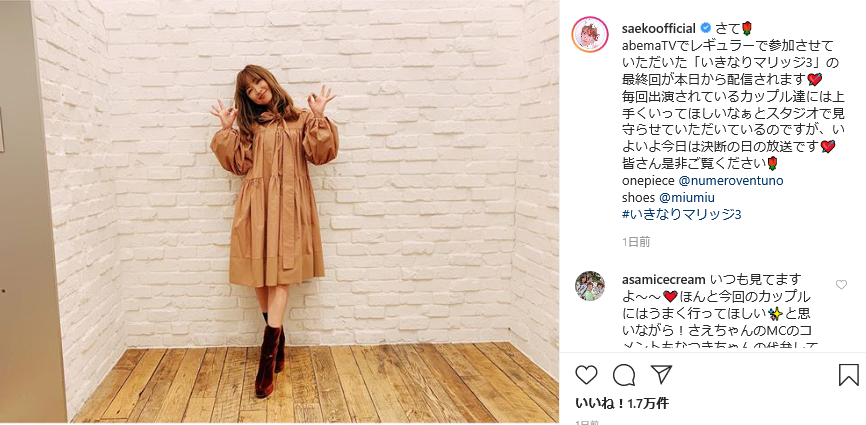
Task: Like the post with the heart icon
Action: pyautogui.click(x=586, y=375)
